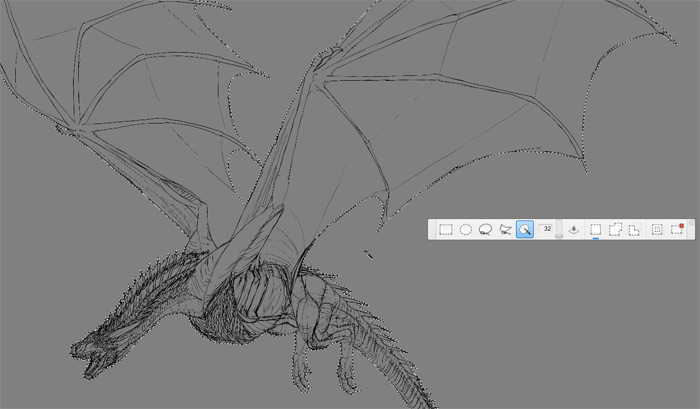The width and height of the screenshot is (700, 409).
Task: Click the Invert selection icon
Action: click(x=657, y=230)
